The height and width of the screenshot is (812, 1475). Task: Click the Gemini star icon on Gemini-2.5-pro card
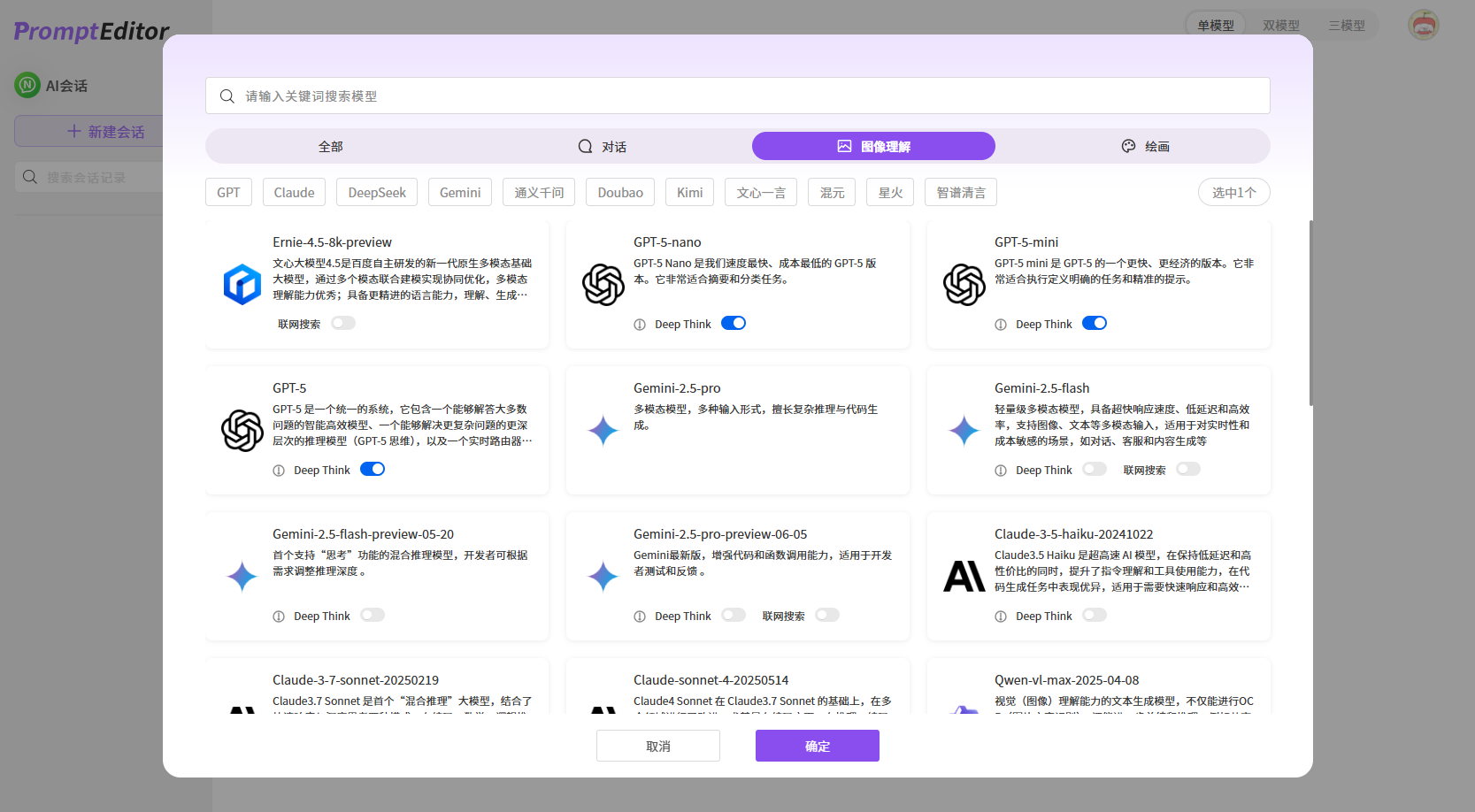click(x=603, y=431)
